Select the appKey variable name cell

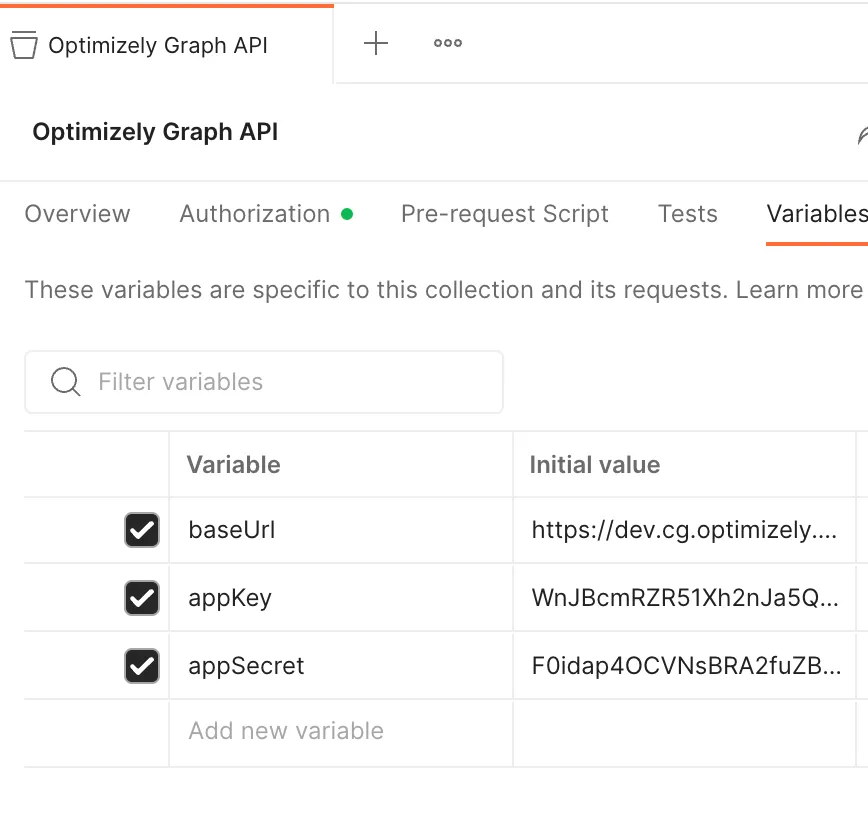pos(341,598)
